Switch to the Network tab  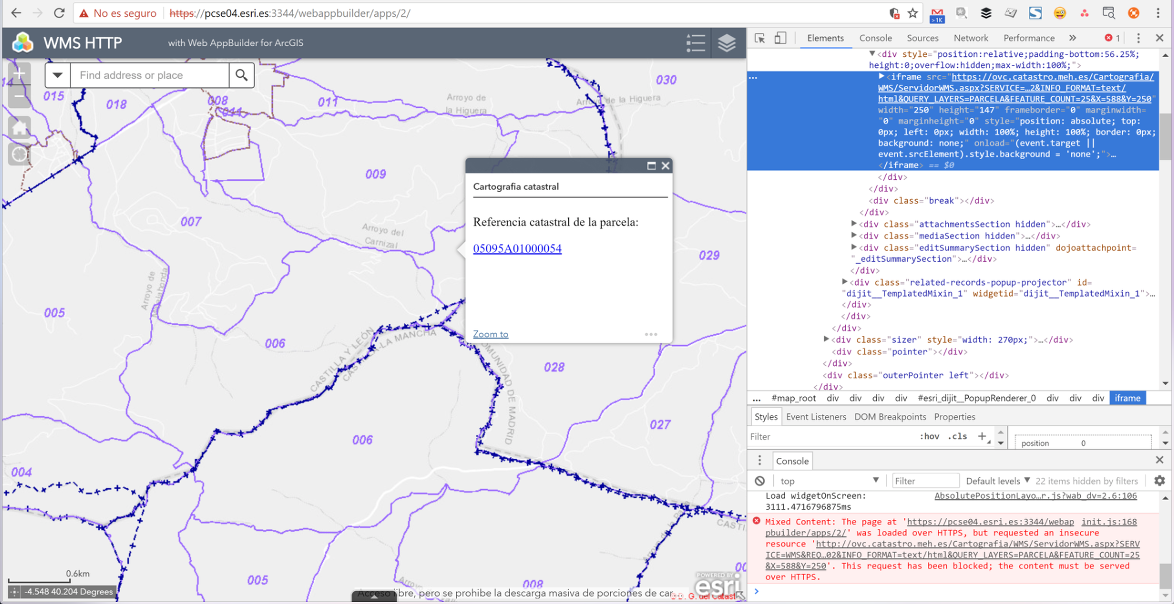971,38
